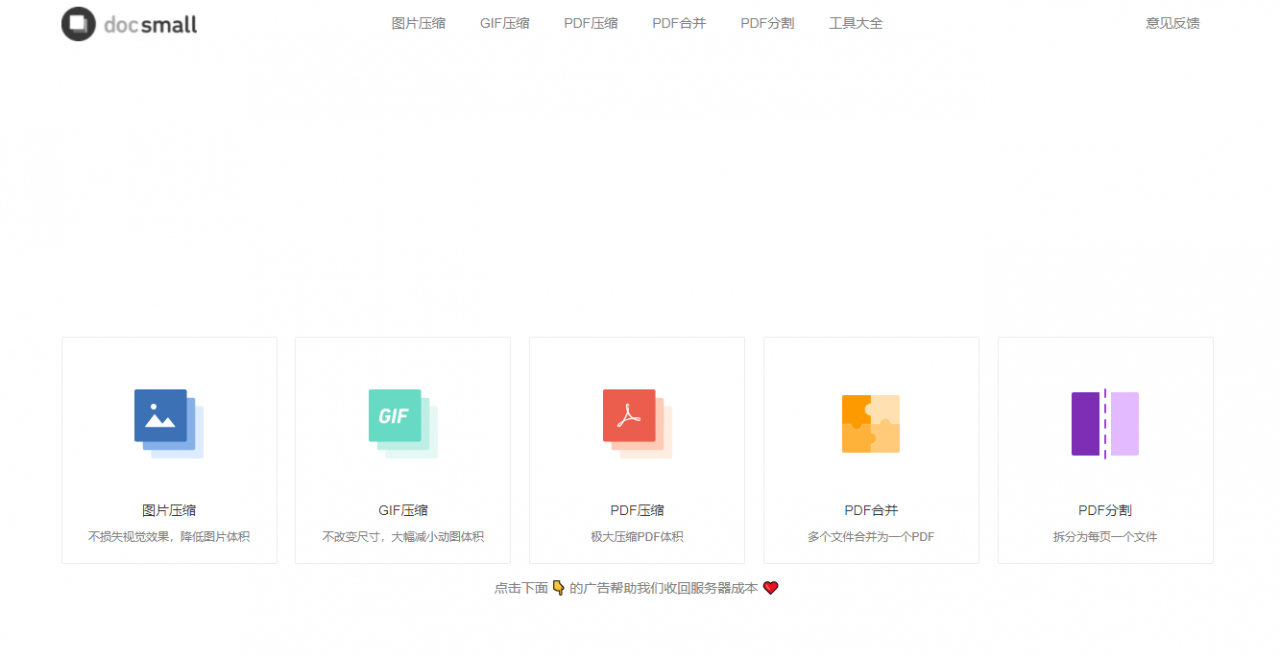Image resolution: width=1280 pixels, height=656 pixels.
Task: Open 工具大全 from the navigation
Action: point(855,23)
